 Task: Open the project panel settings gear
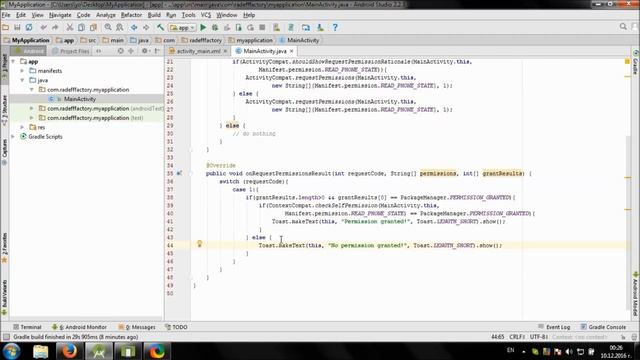pyautogui.click(x=144, y=51)
